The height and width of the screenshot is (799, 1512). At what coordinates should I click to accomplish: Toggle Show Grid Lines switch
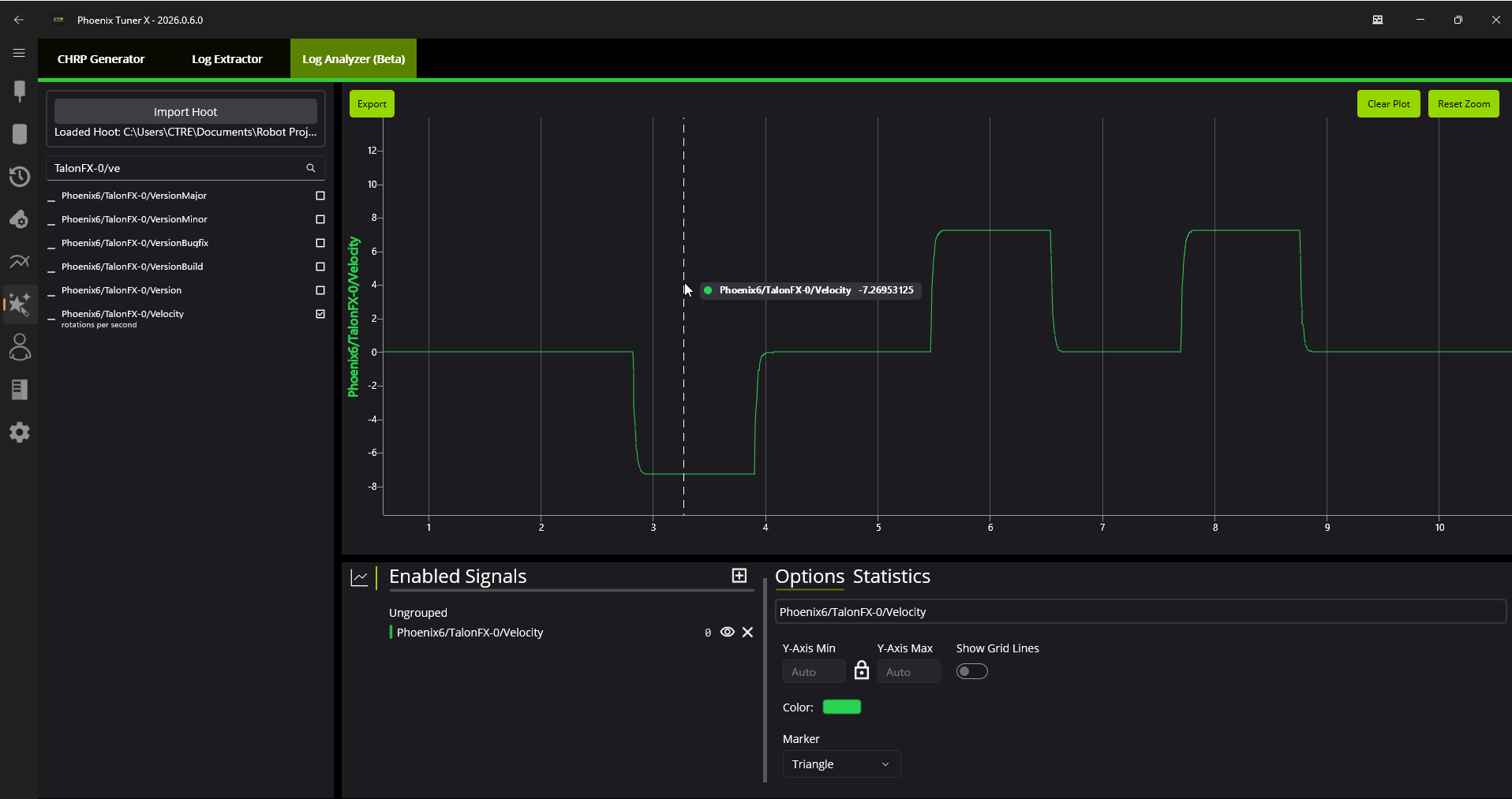tap(971, 671)
